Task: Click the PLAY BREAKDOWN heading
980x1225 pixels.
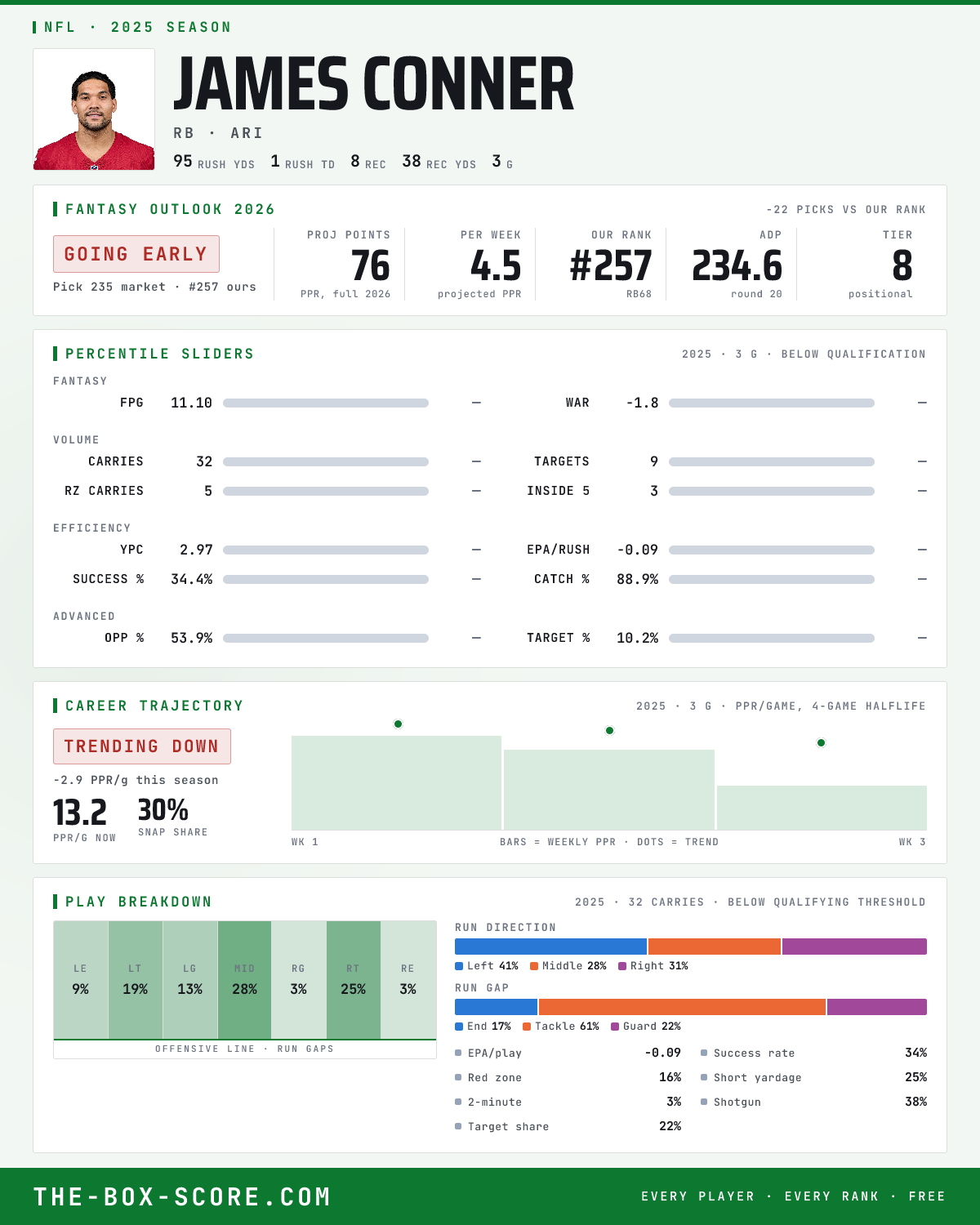Action: pyautogui.click(x=139, y=902)
